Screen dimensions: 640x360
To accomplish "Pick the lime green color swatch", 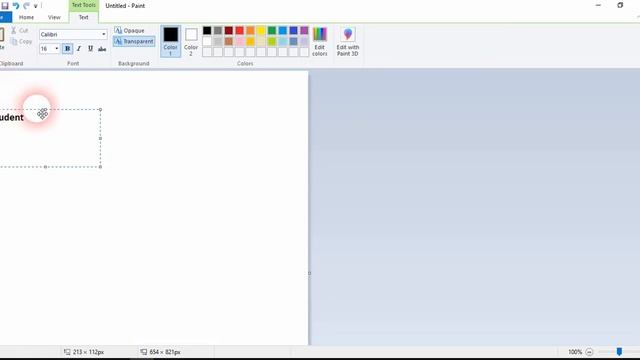I will pos(272,41).
